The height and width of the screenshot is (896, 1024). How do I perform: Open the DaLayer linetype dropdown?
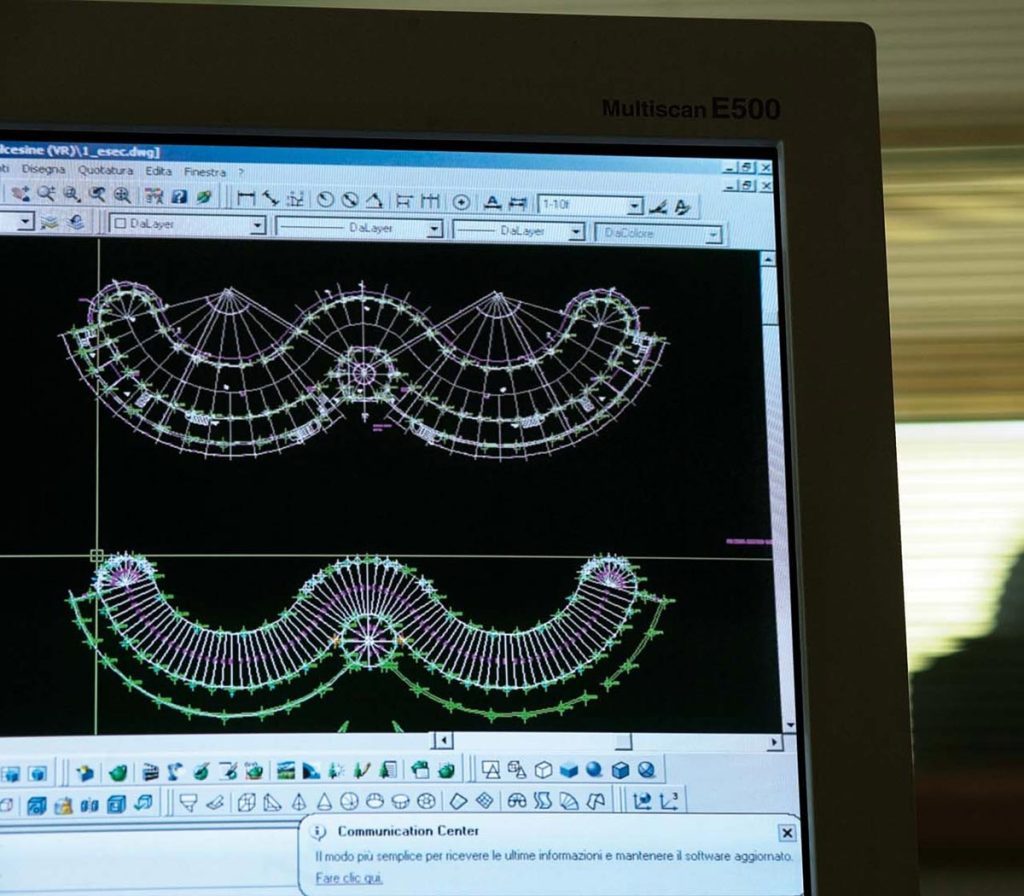coord(433,229)
